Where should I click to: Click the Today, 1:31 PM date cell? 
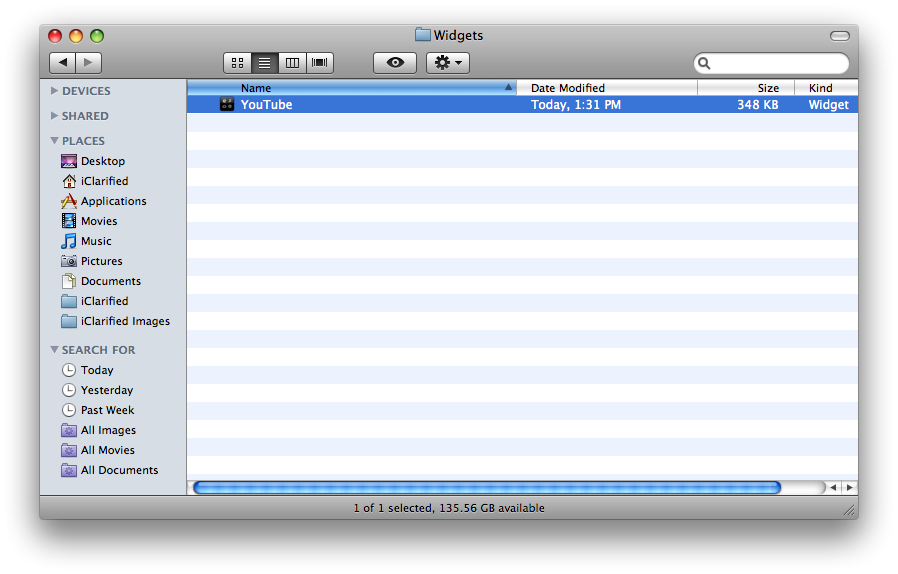pyautogui.click(x=576, y=105)
